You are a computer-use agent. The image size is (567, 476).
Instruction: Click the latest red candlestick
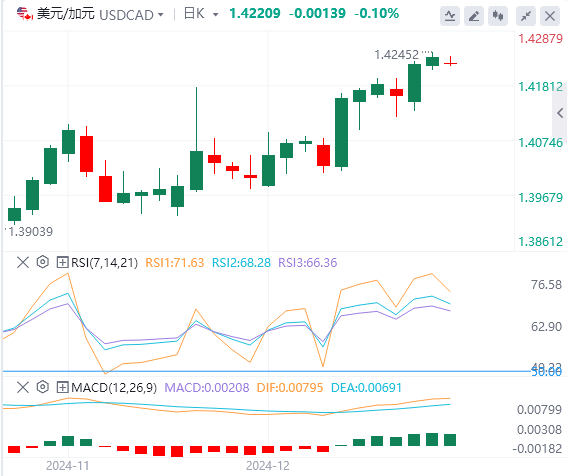[x=451, y=62]
